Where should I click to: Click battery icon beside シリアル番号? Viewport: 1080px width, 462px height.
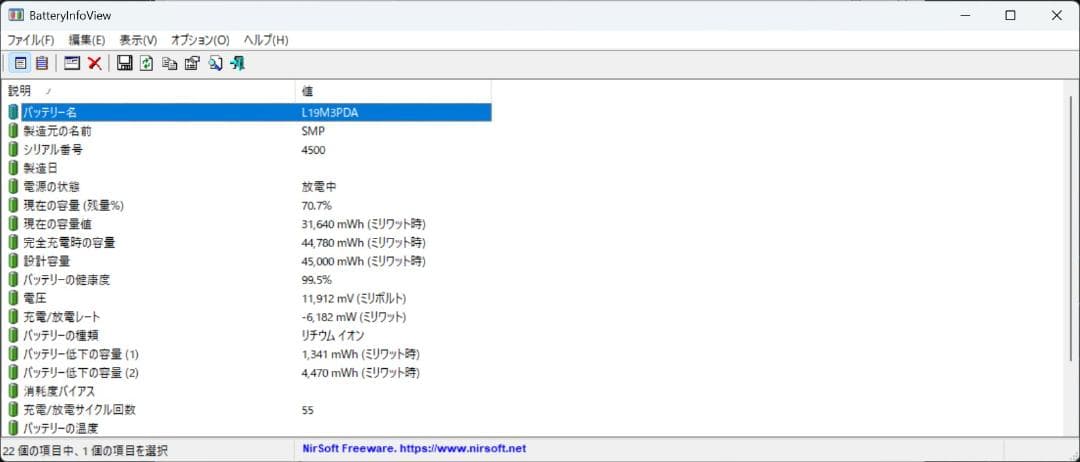pyautogui.click(x=13, y=149)
